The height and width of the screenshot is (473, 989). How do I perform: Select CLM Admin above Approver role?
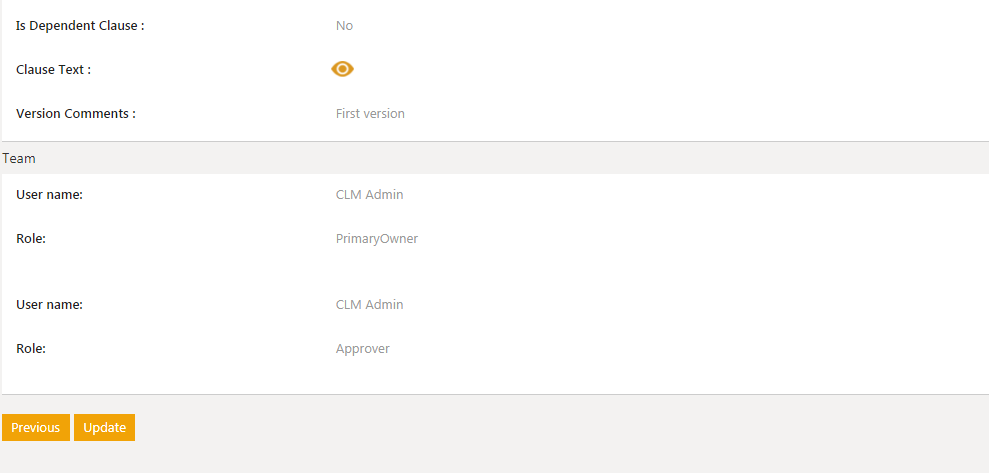pyautogui.click(x=369, y=304)
